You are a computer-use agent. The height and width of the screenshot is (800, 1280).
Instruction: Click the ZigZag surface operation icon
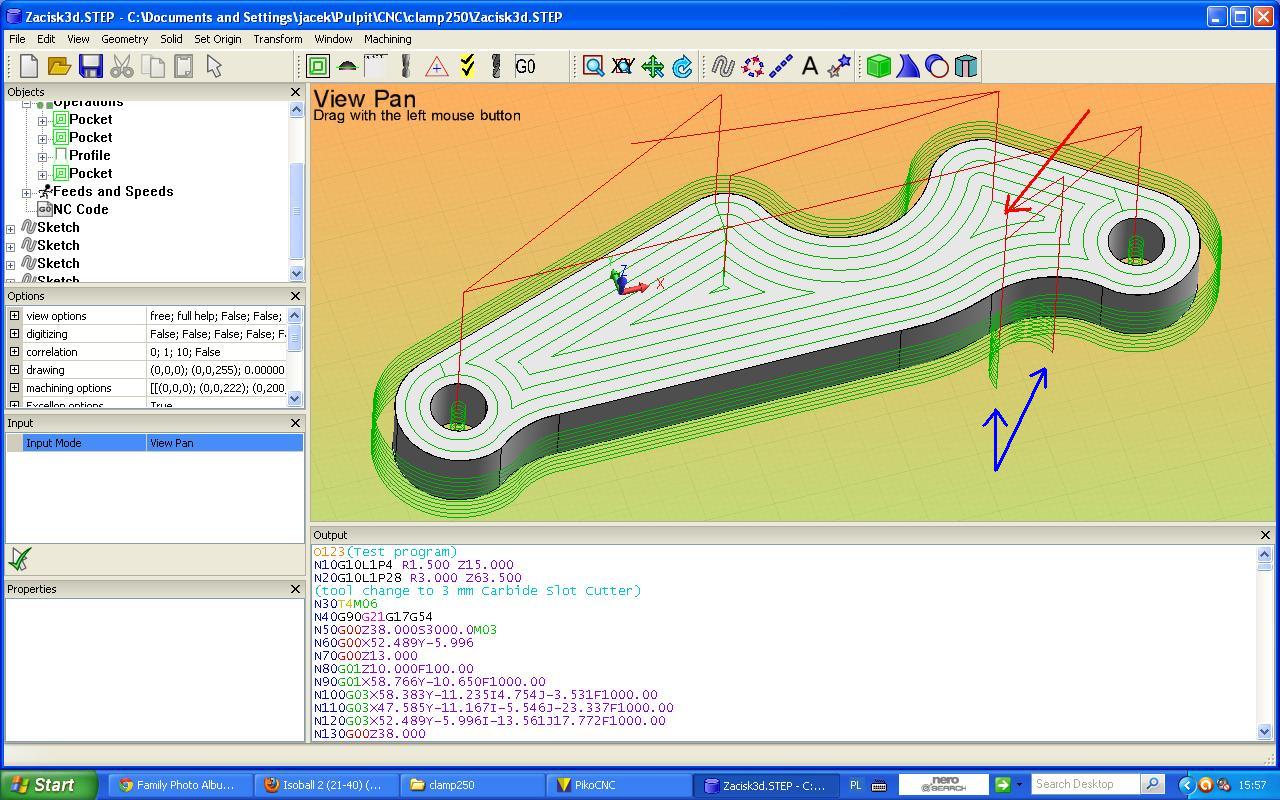(347, 66)
